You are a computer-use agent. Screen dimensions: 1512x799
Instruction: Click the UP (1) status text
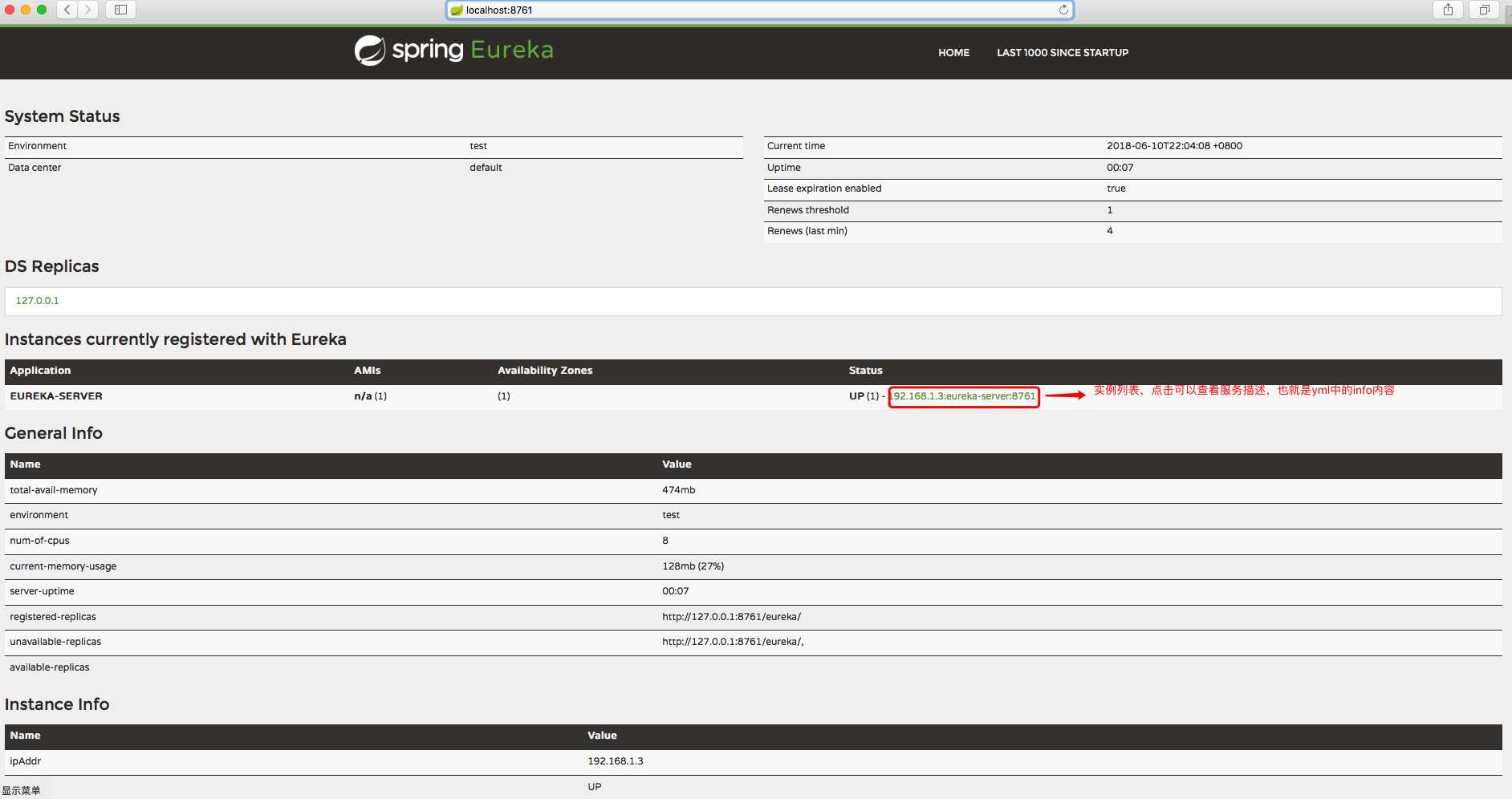pyautogui.click(x=864, y=396)
